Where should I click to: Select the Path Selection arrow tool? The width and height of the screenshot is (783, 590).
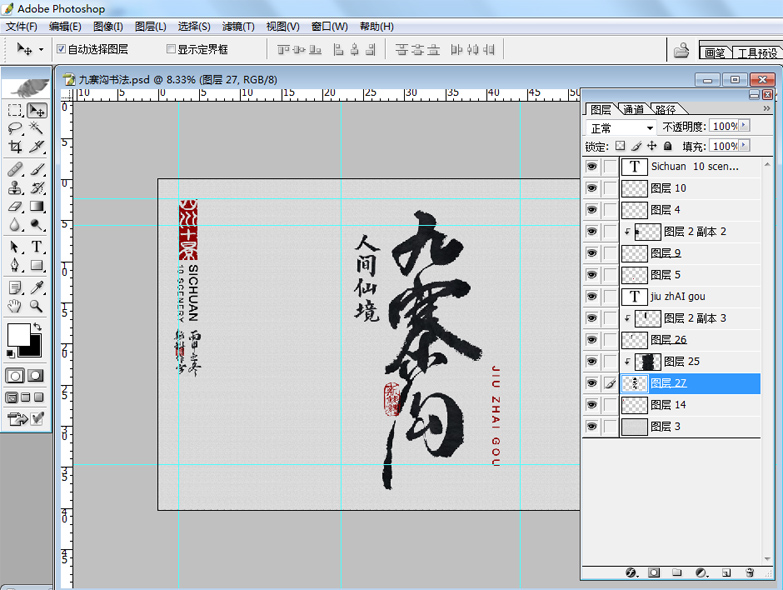(15, 247)
